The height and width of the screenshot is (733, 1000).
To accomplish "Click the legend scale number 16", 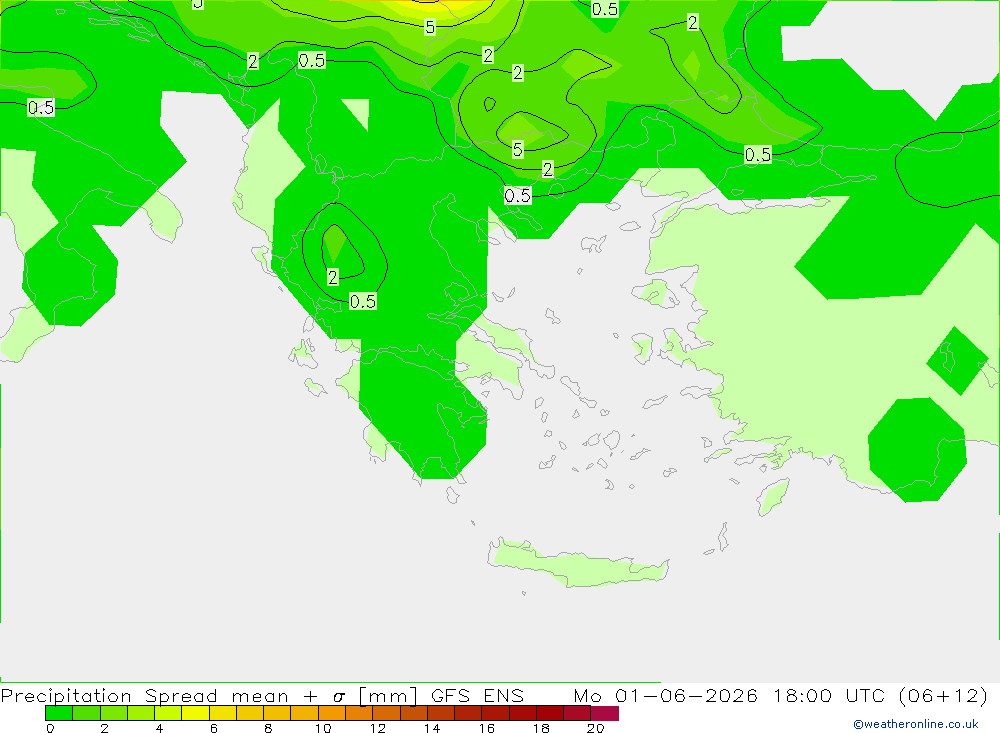I will [487, 728].
